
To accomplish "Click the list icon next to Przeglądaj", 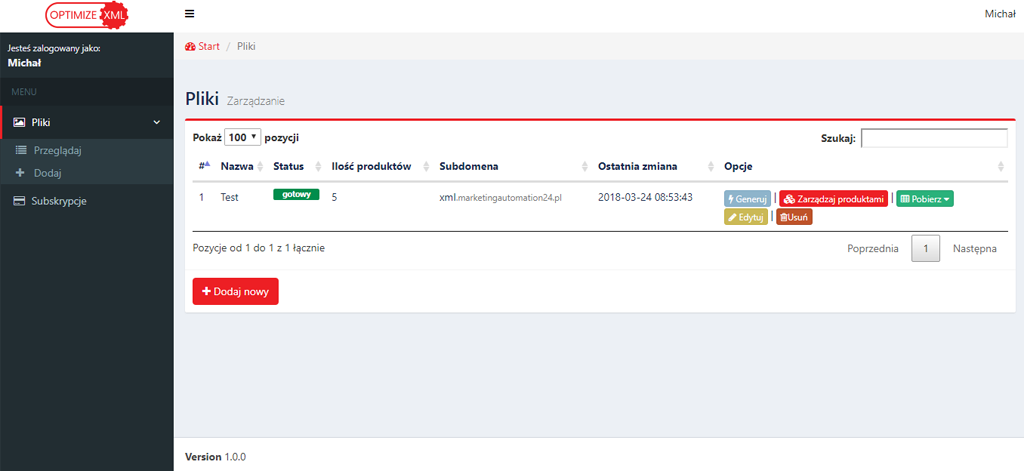I will [20, 150].
